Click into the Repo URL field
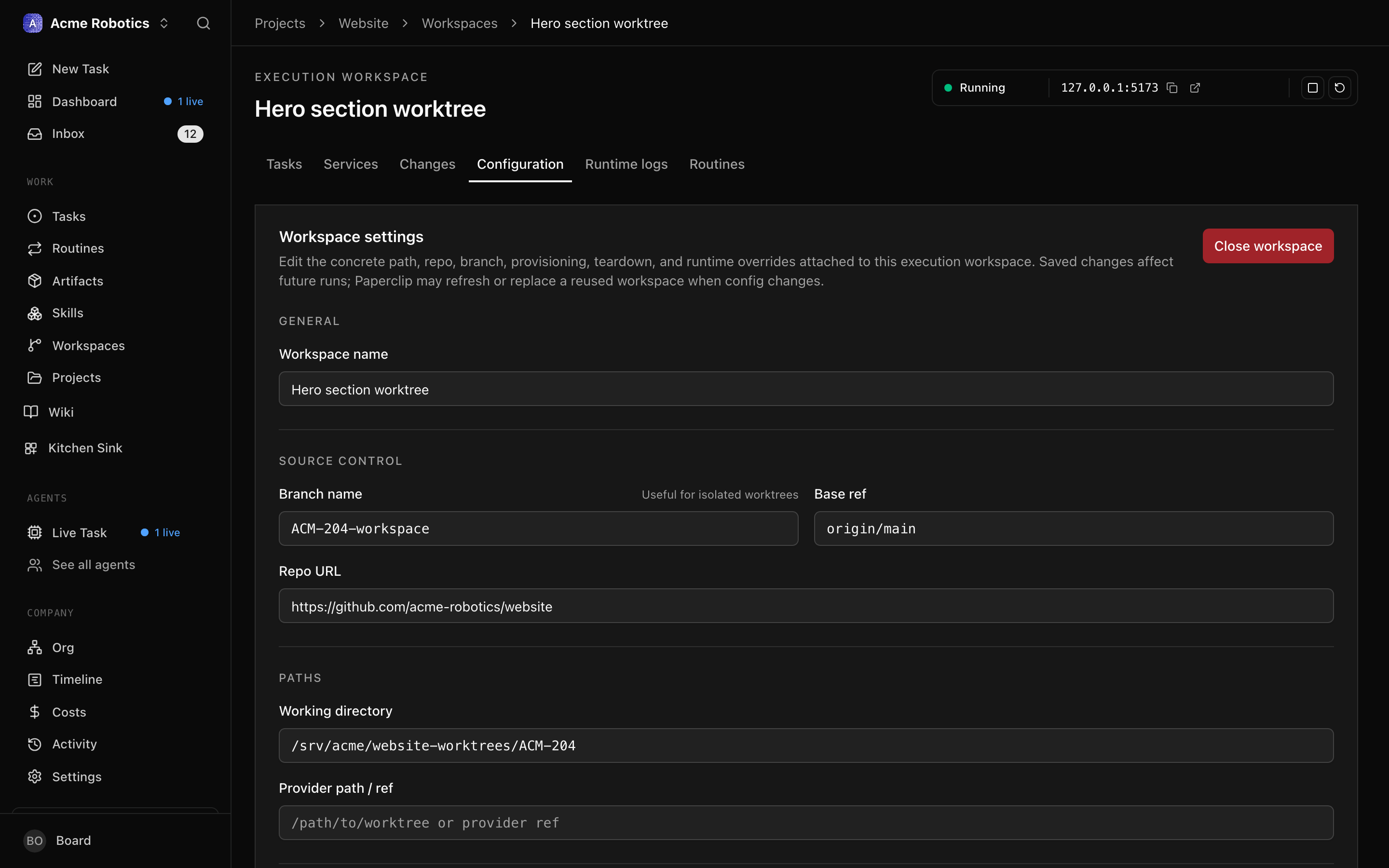The height and width of the screenshot is (868, 1389). tap(806, 606)
